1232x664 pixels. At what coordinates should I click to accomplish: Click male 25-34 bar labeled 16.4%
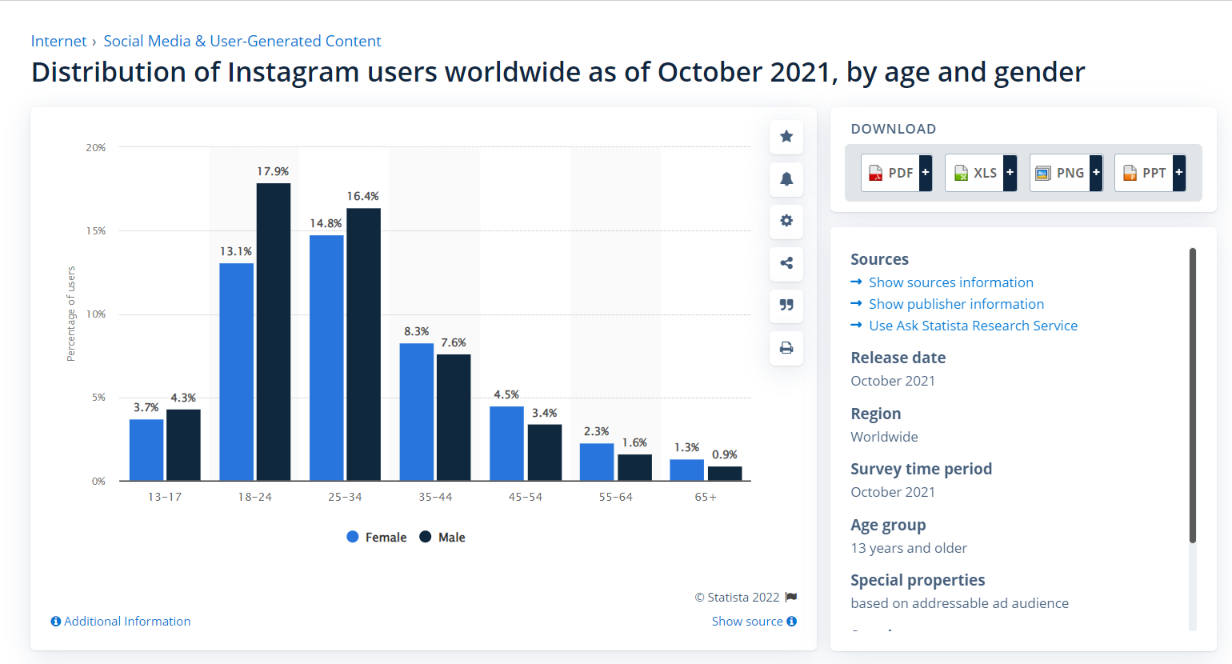coord(363,344)
